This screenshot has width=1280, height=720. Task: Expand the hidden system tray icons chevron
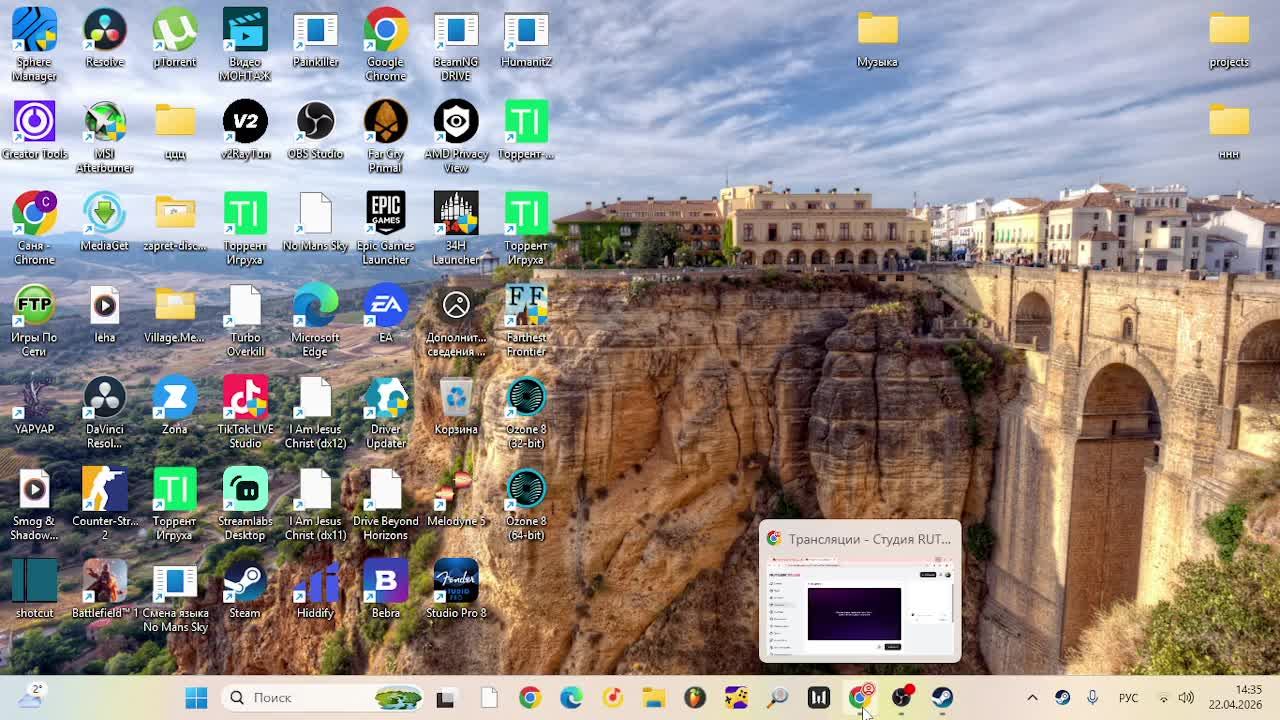pyautogui.click(x=1033, y=698)
